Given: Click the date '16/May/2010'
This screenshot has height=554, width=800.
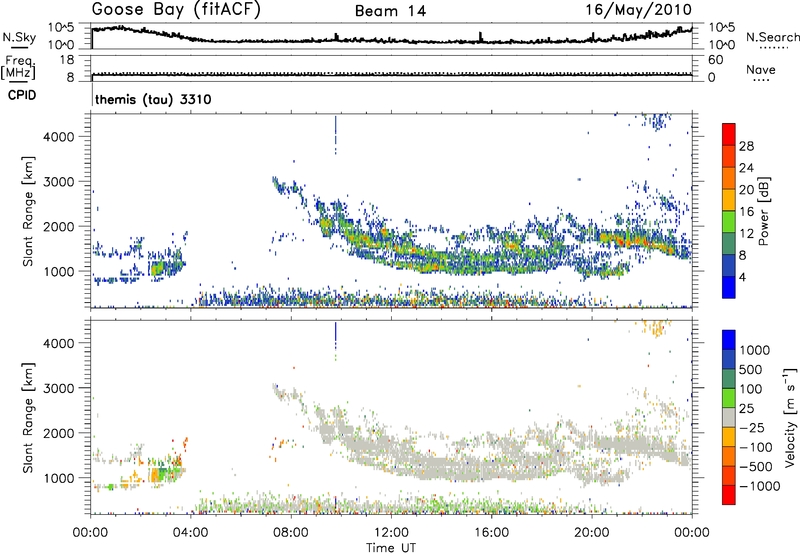Looking at the screenshot, I should click(x=638, y=10).
